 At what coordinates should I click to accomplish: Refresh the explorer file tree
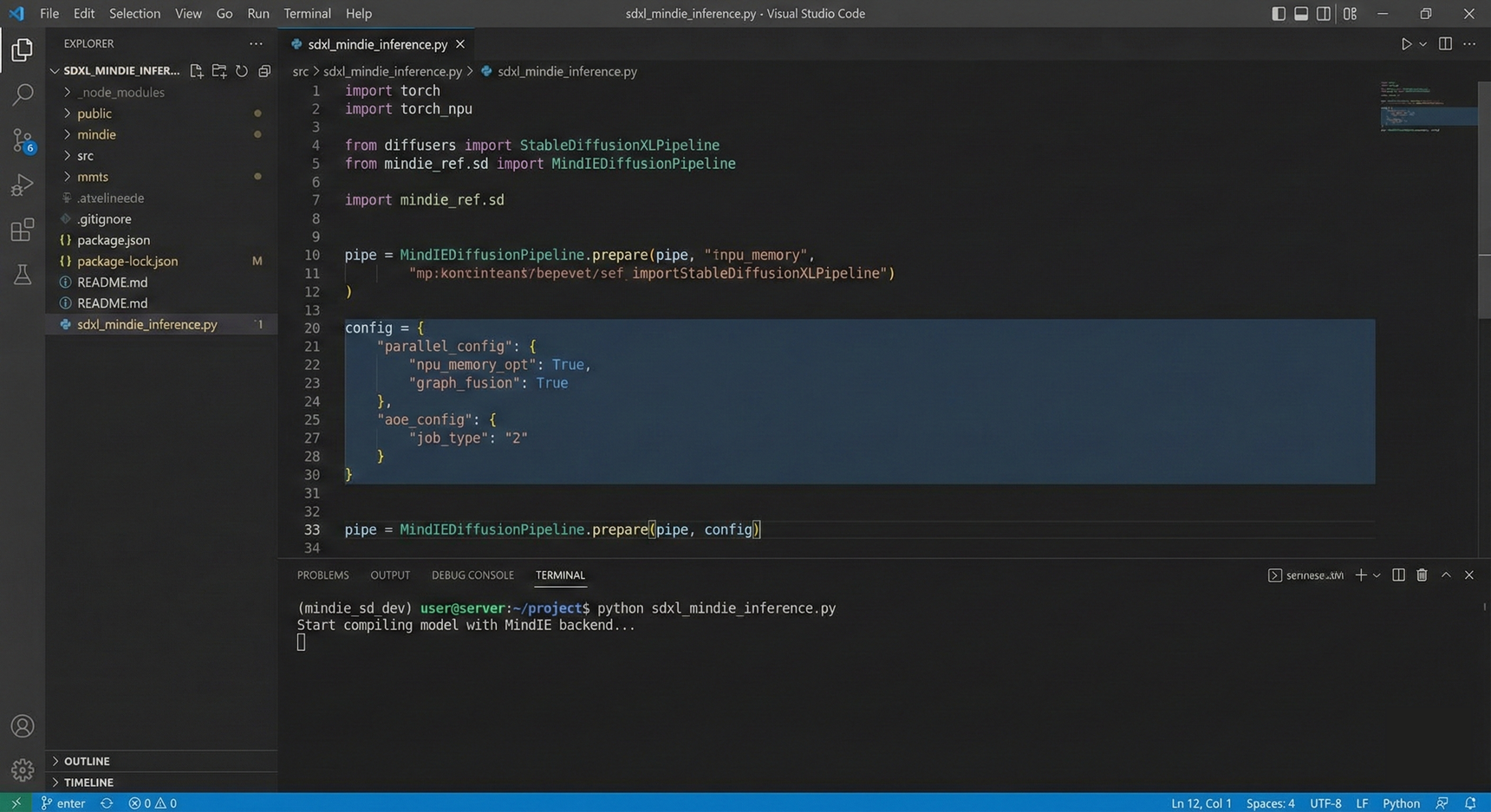[x=242, y=71]
